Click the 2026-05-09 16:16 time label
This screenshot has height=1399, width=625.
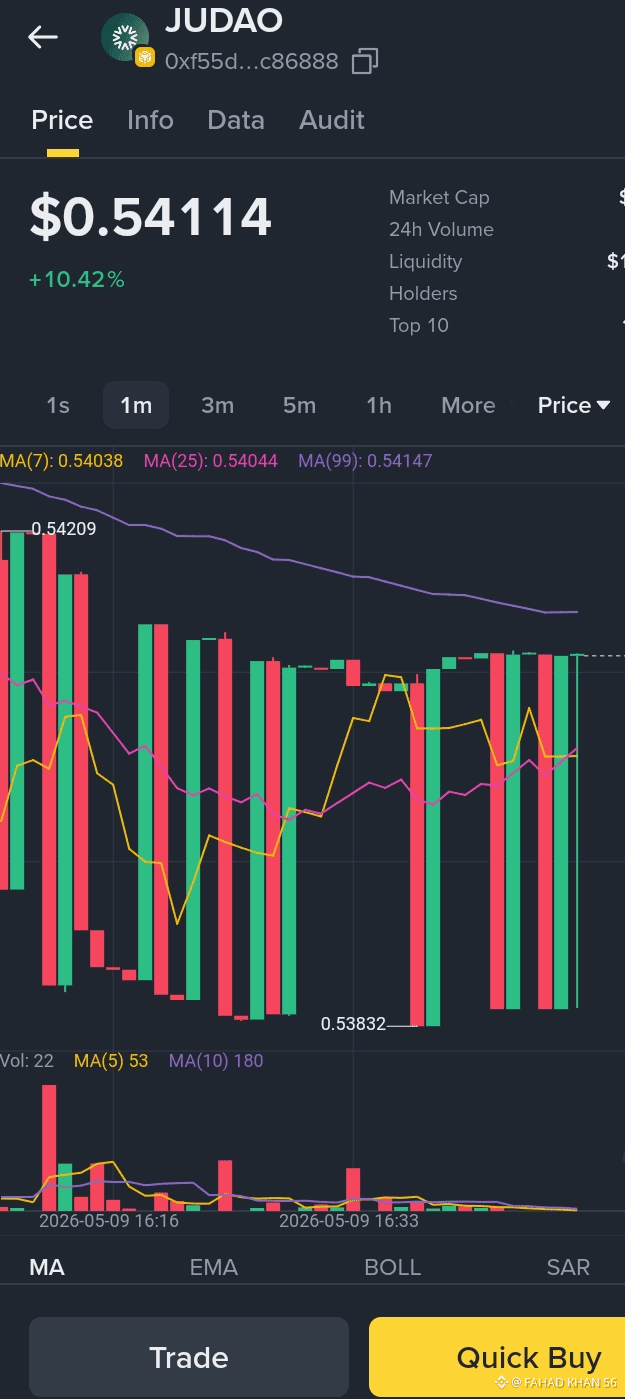[109, 1221]
